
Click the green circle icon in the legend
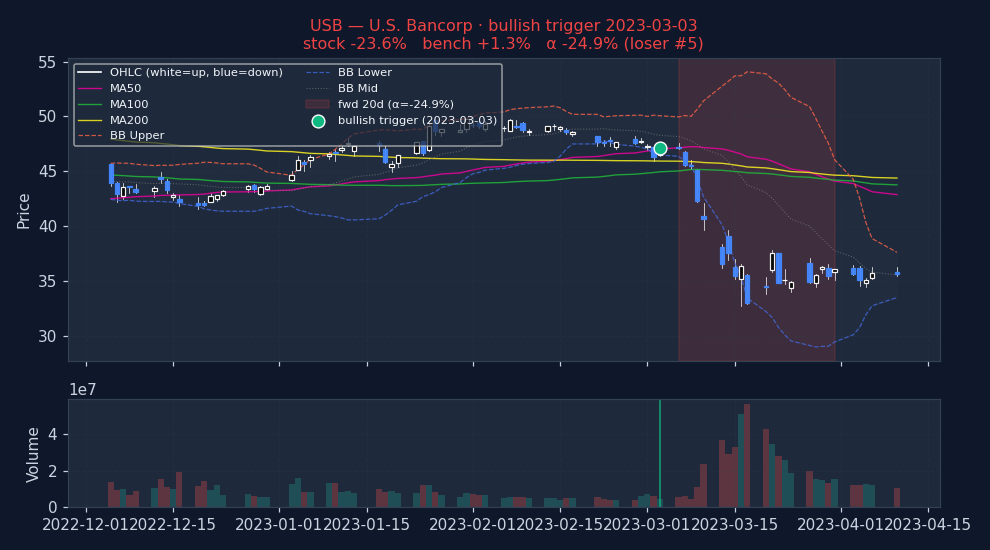coord(318,121)
